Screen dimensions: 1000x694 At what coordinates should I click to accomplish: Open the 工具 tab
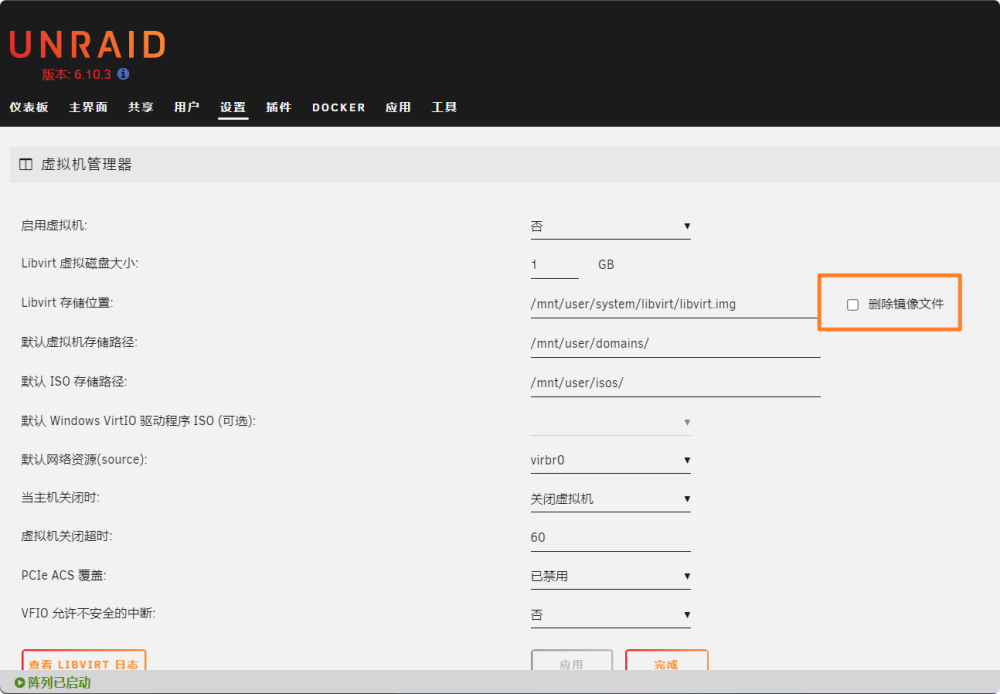pyautogui.click(x=444, y=107)
